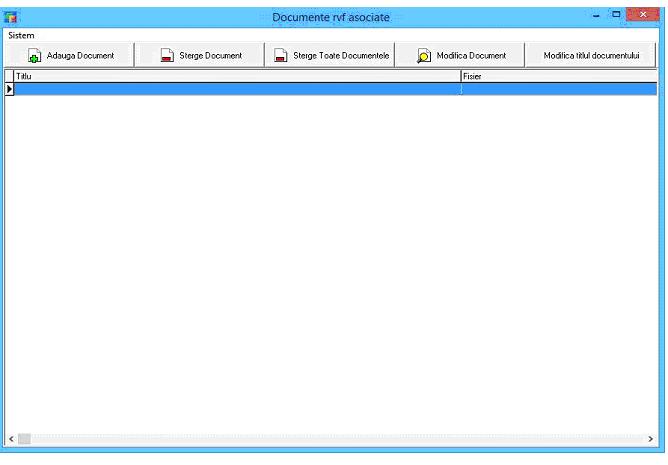
Task: Select the highlighted row's Titlu cell
Action: (236, 89)
